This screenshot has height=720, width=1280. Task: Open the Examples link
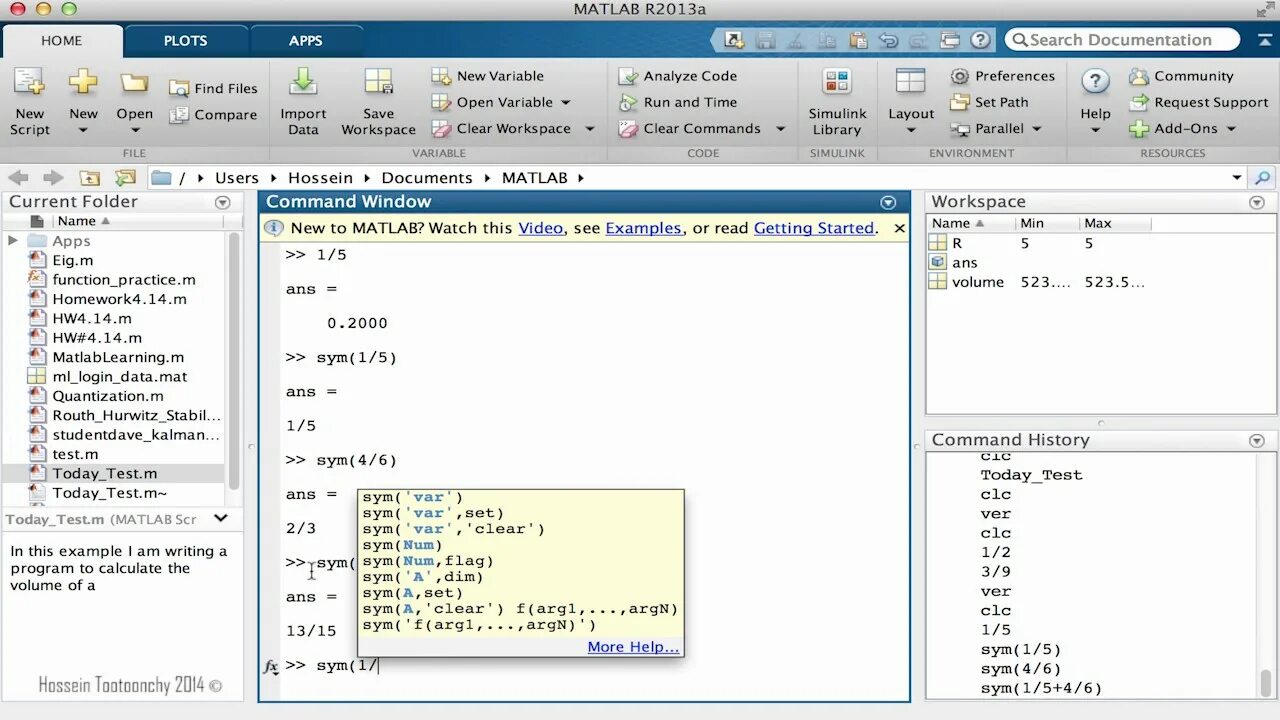pyautogui.click(x=643, y=228)
